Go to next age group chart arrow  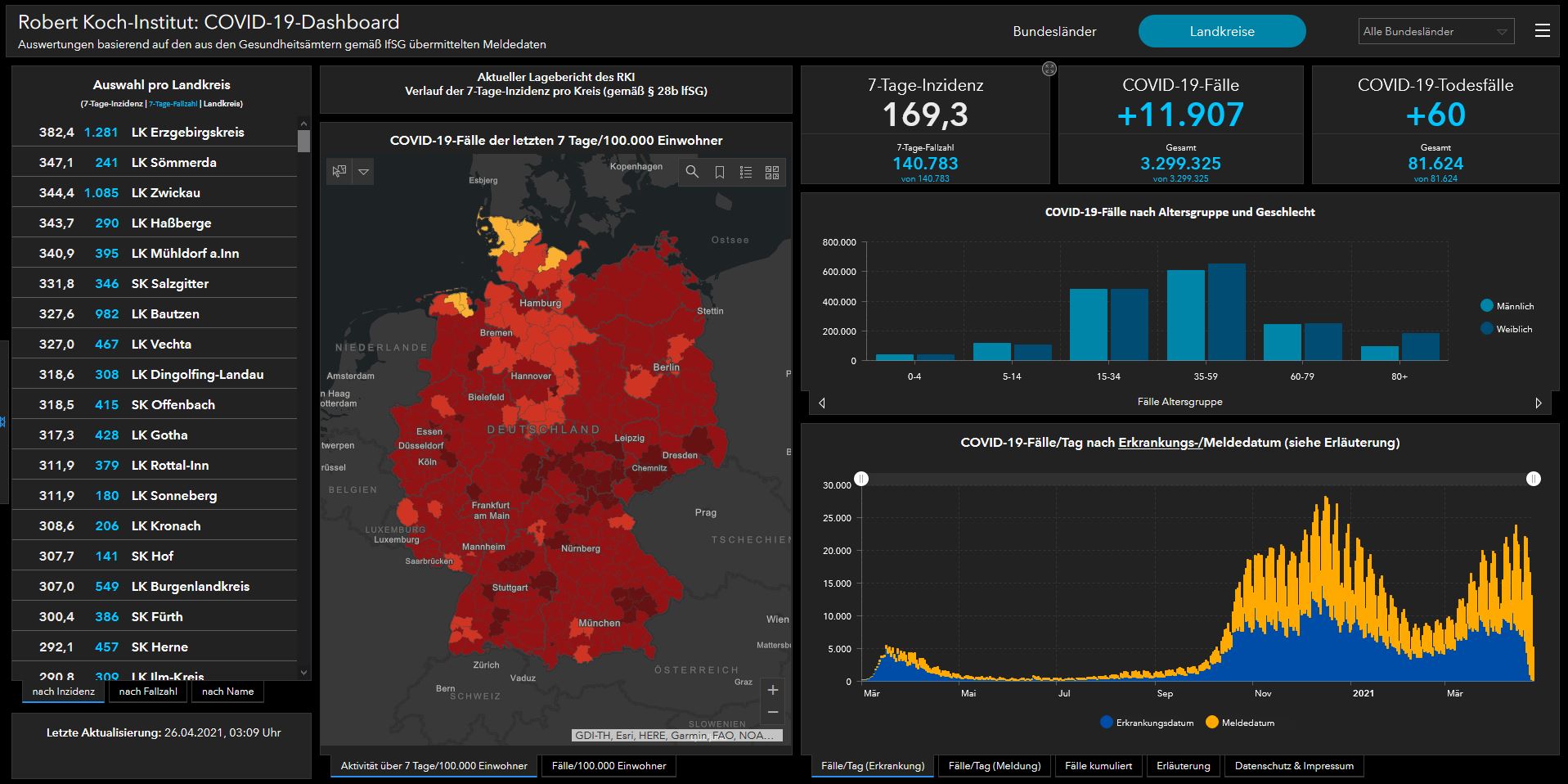[x=1539, y=403]
